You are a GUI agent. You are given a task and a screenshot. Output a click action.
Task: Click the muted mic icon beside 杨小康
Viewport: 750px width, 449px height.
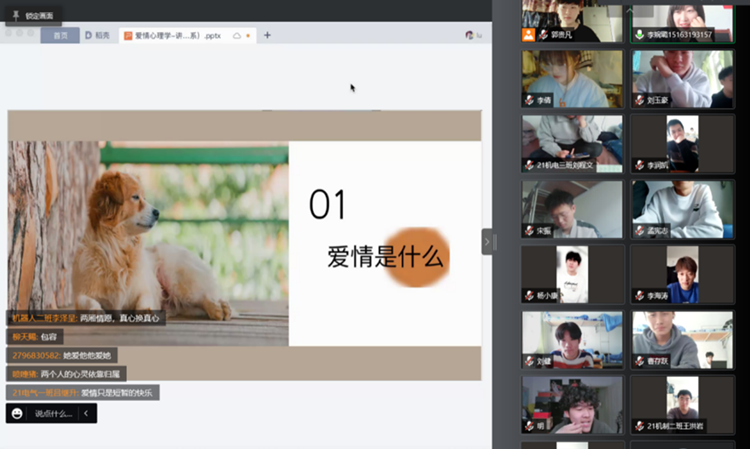click(529, 296)
